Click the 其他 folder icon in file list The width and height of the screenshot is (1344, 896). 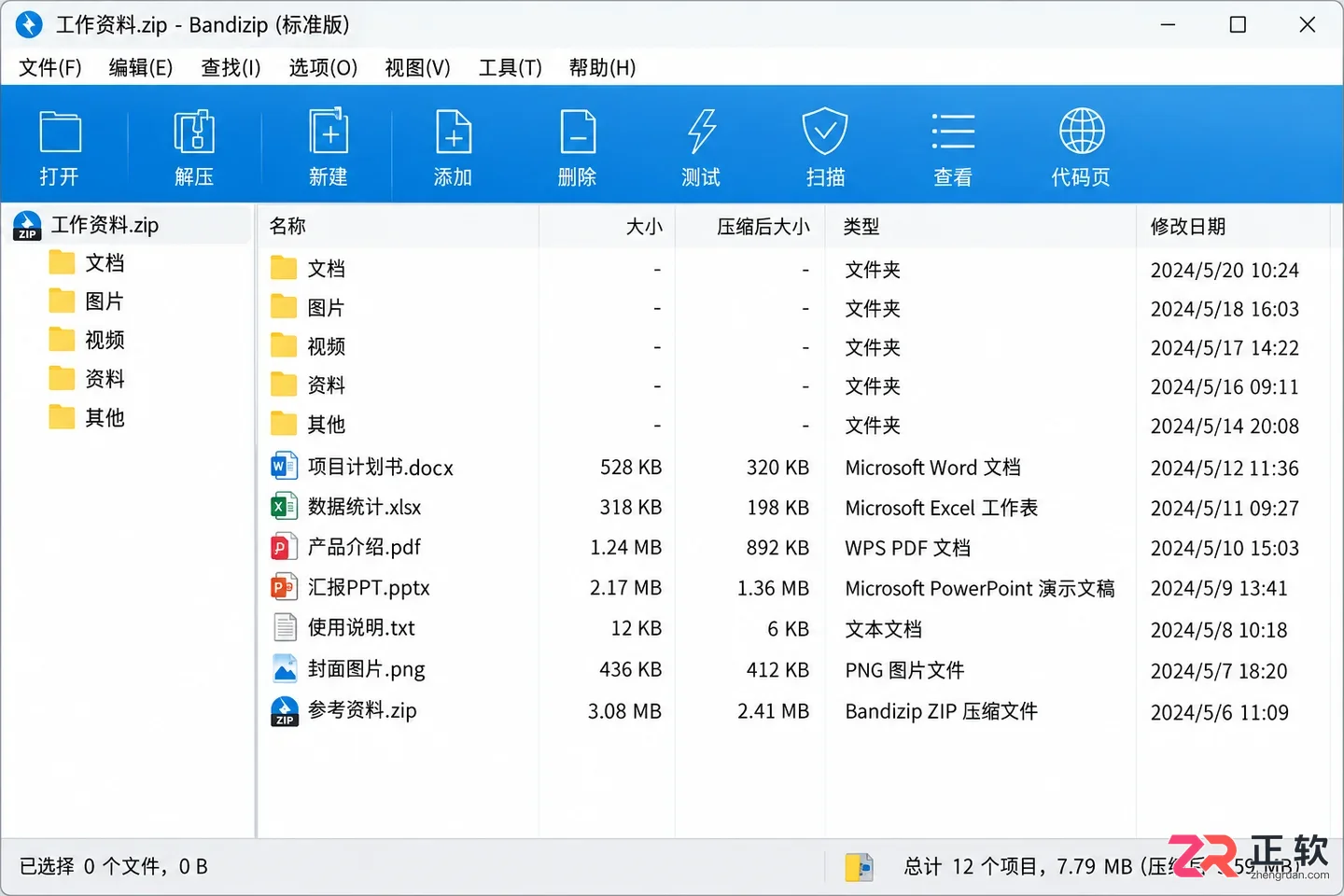[x=284, y=425]
